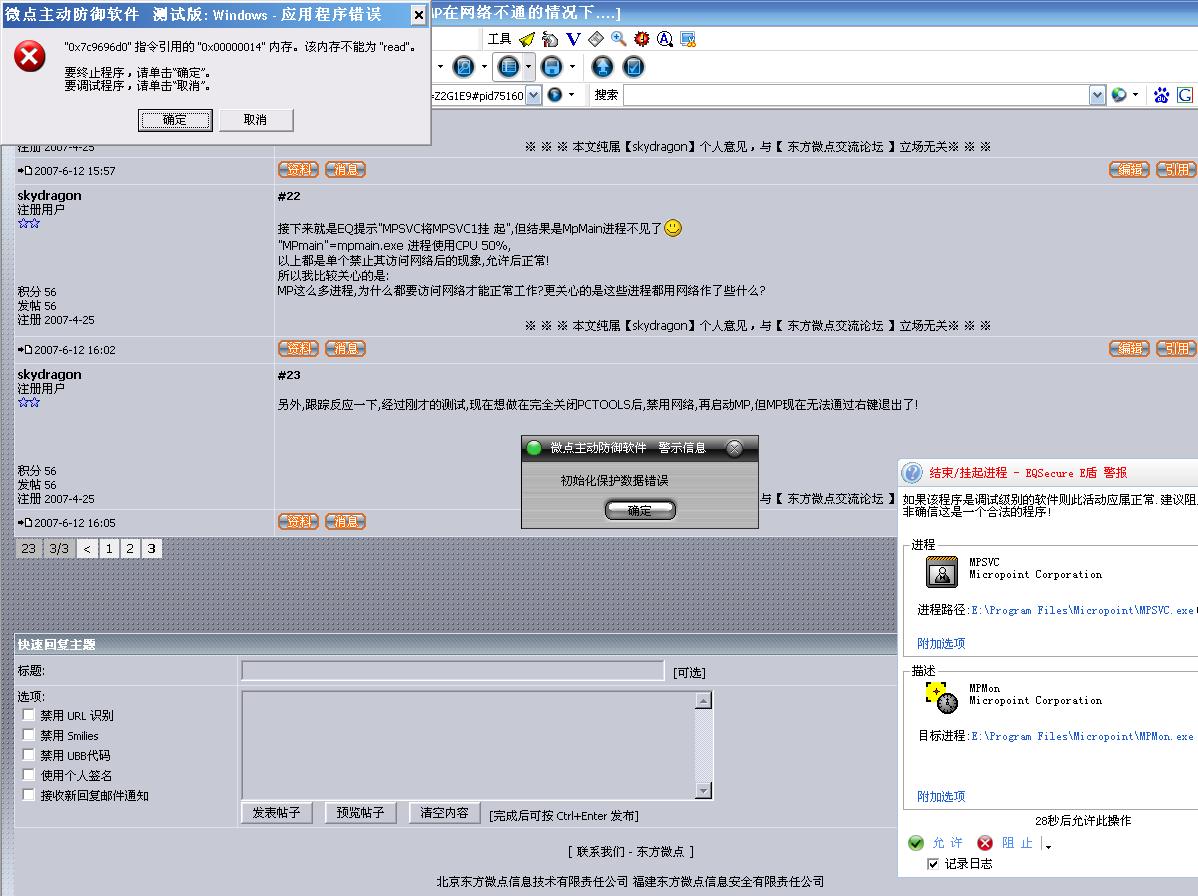
Task: Open dropdown arrow next to page-search button
Action: 484,67
